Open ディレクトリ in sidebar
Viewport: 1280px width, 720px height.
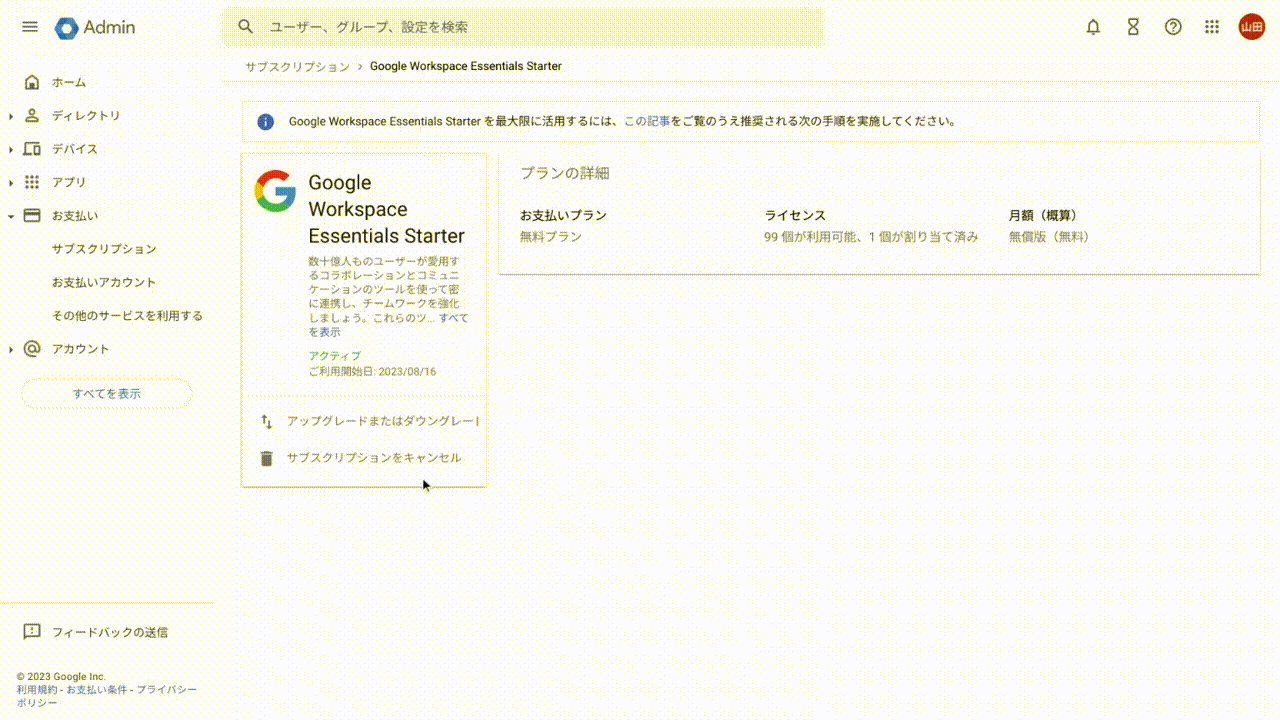pos(86,116)
